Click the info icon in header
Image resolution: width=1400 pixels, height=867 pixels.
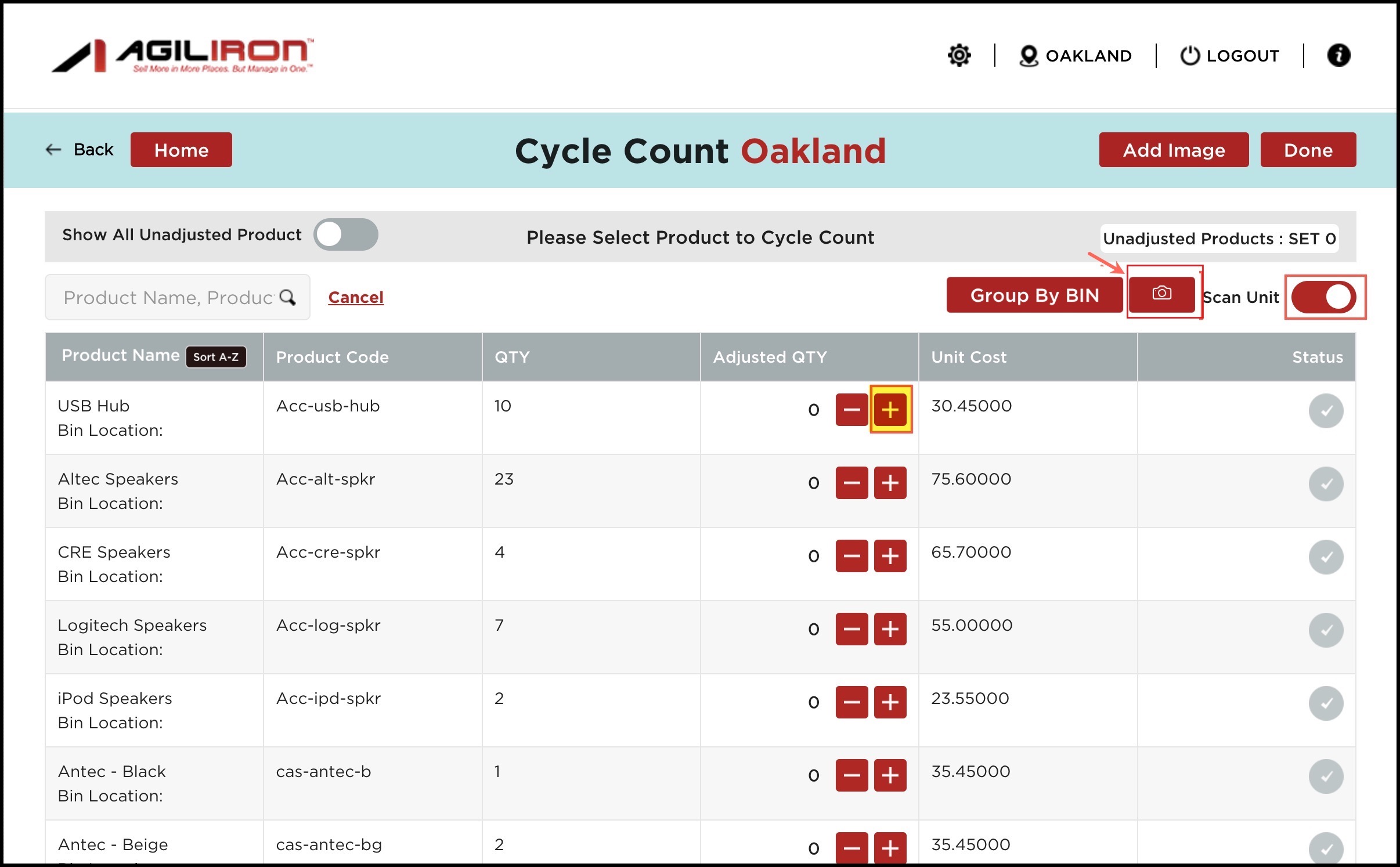pos(1338,56)
